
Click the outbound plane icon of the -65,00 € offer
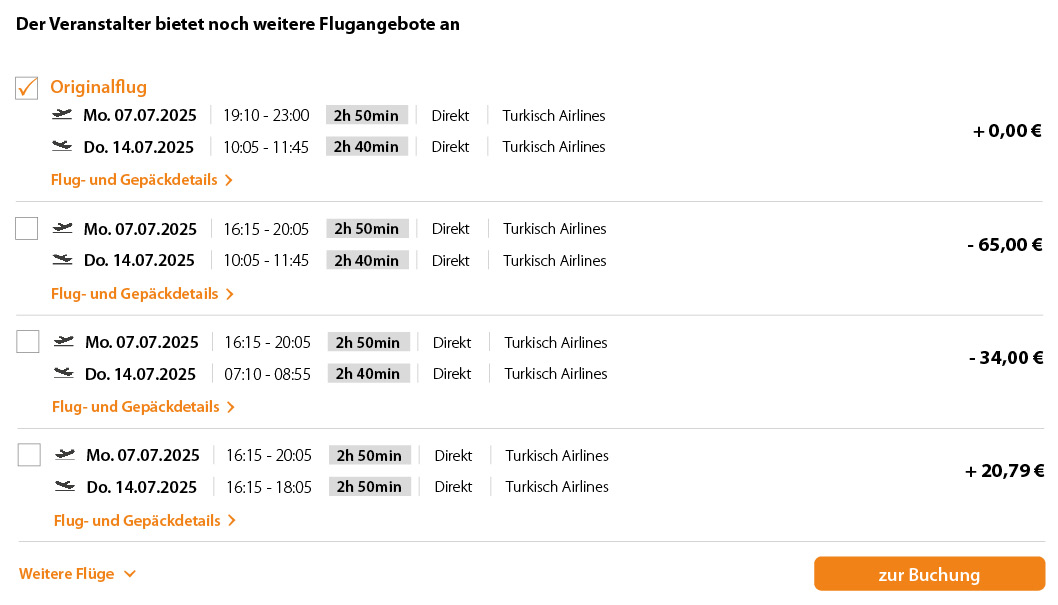tap(63, 228)
